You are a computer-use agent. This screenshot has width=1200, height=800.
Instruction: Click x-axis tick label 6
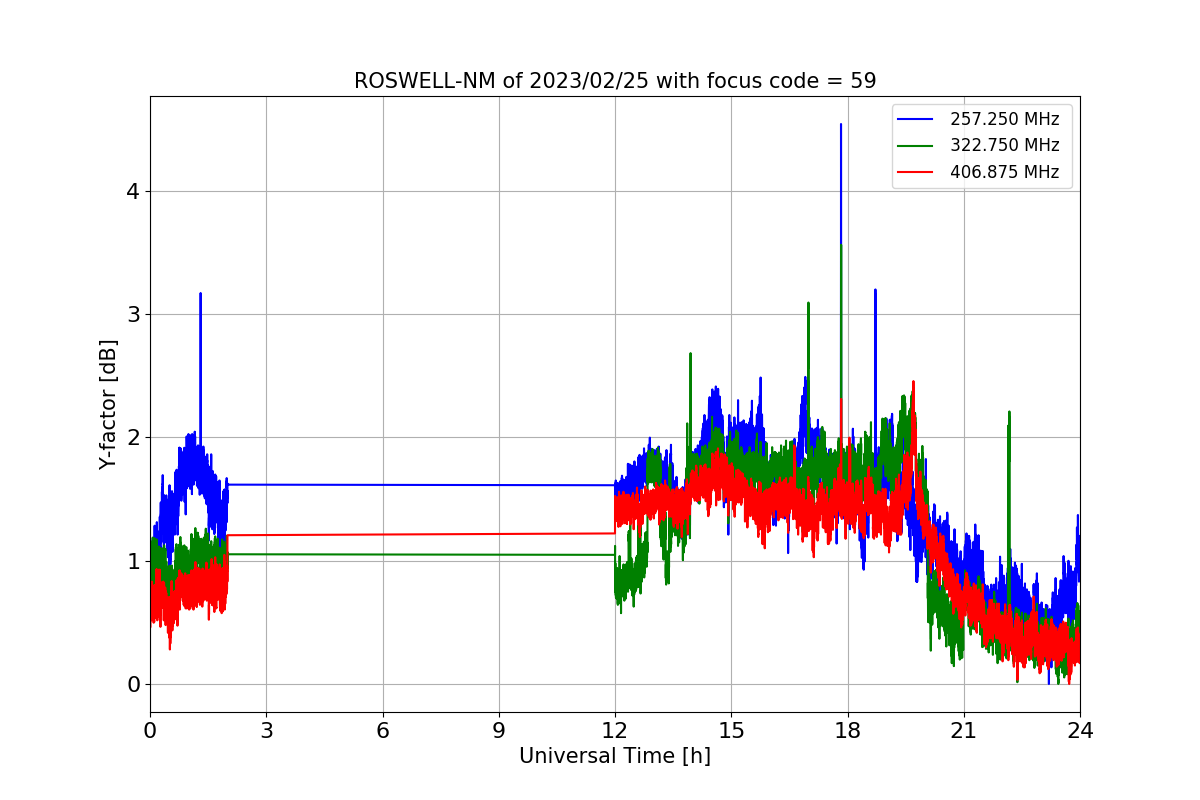point(383,730)
